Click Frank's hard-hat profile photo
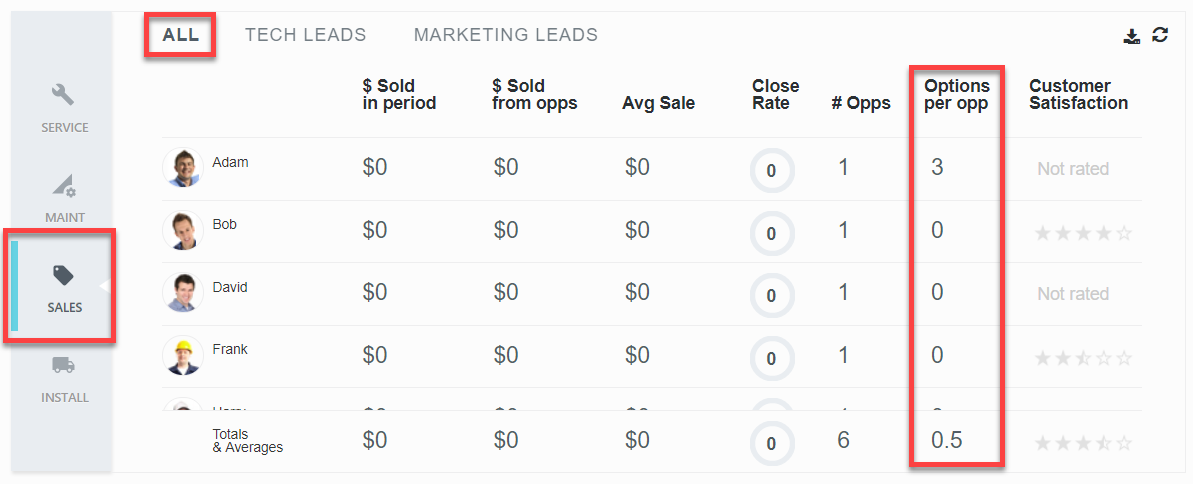The image size is (1193, 484). coord(183,355)
